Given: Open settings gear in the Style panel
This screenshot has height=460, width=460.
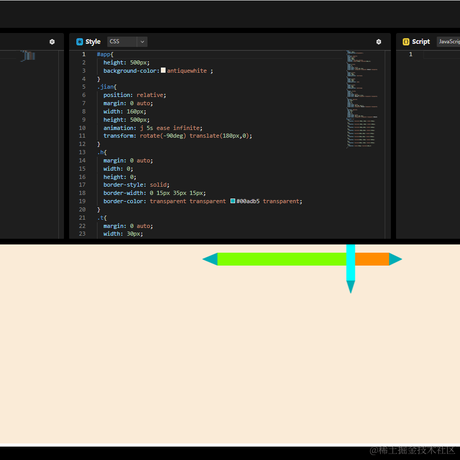Looking at the screenshot, I should point(379,42).
